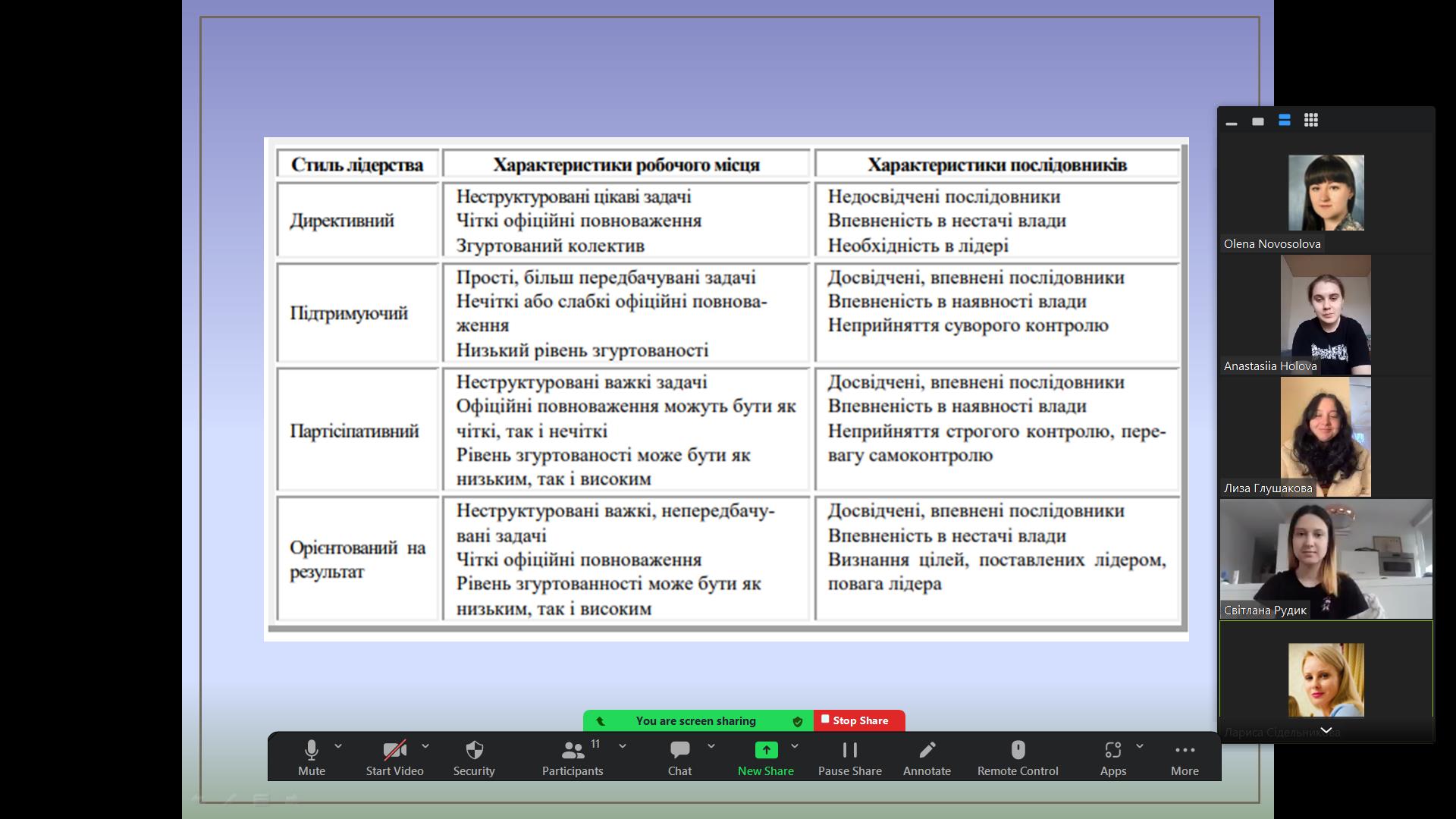Select Лариса Сідельникова's video tile
1456x819 pixels.
1326,680
